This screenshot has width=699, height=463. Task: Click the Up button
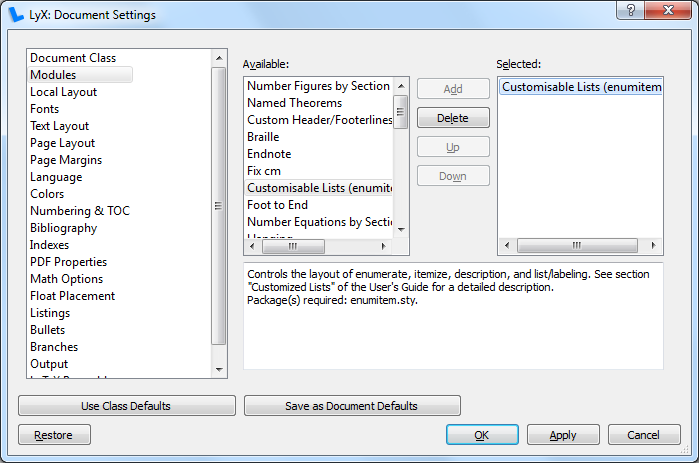tap(453, 147)
